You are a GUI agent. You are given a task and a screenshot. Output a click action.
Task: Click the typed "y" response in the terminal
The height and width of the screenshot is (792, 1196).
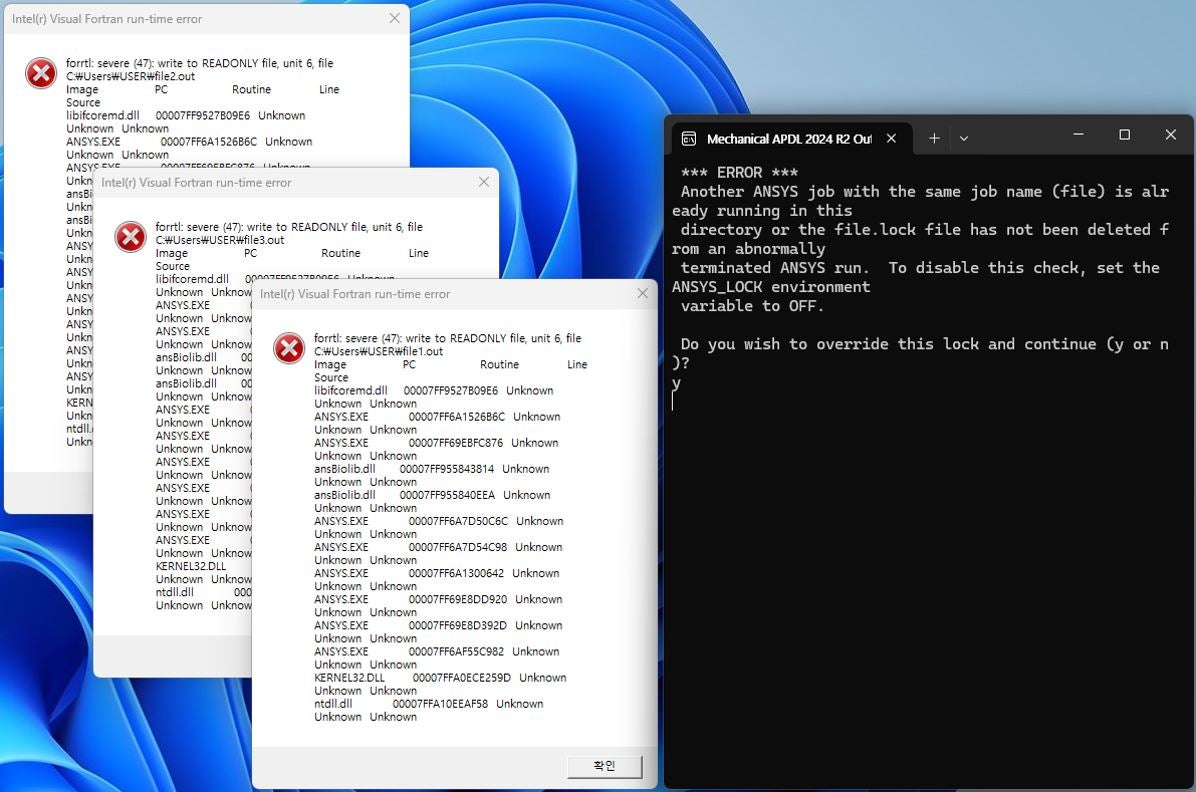[677, 383]
